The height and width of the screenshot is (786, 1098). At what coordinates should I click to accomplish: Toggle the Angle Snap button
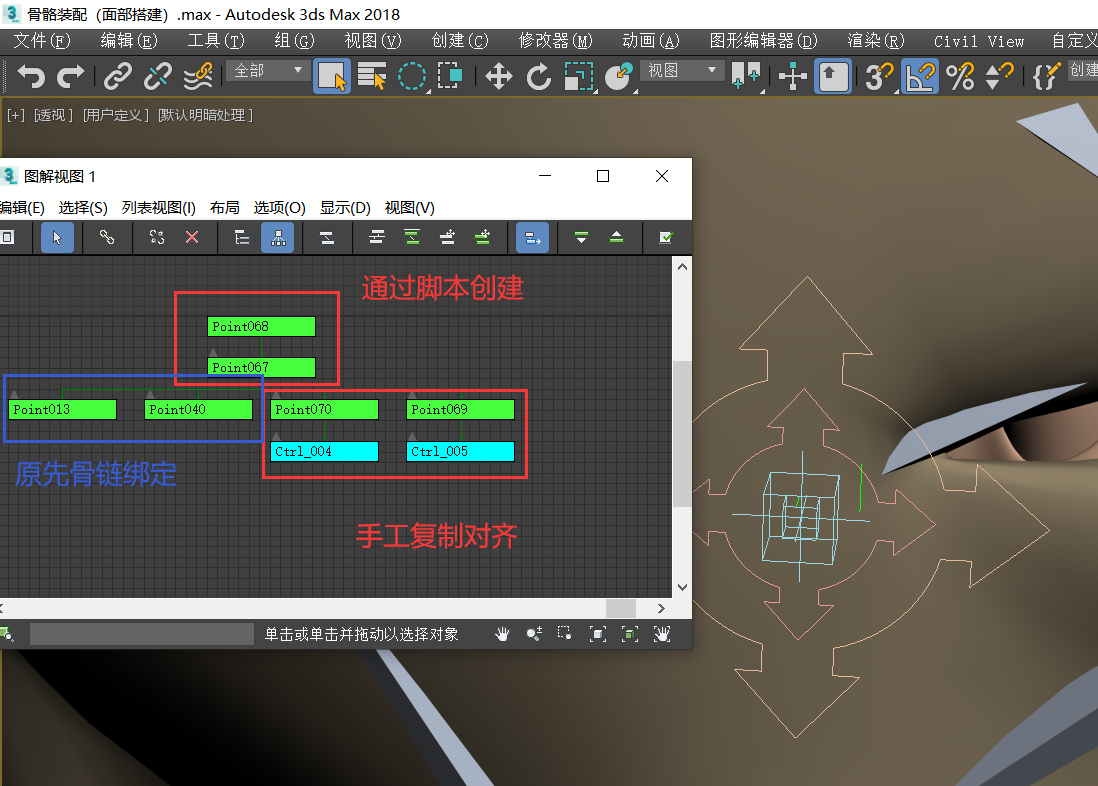919,76
